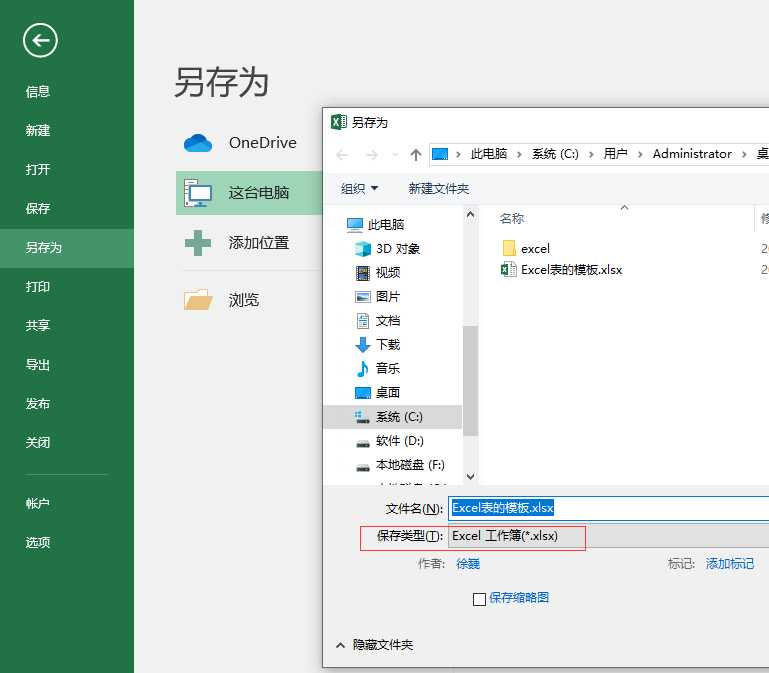Open recent locations dropdown arrow
This screenshot has height=673, width=769.
[x=395, y=155]
